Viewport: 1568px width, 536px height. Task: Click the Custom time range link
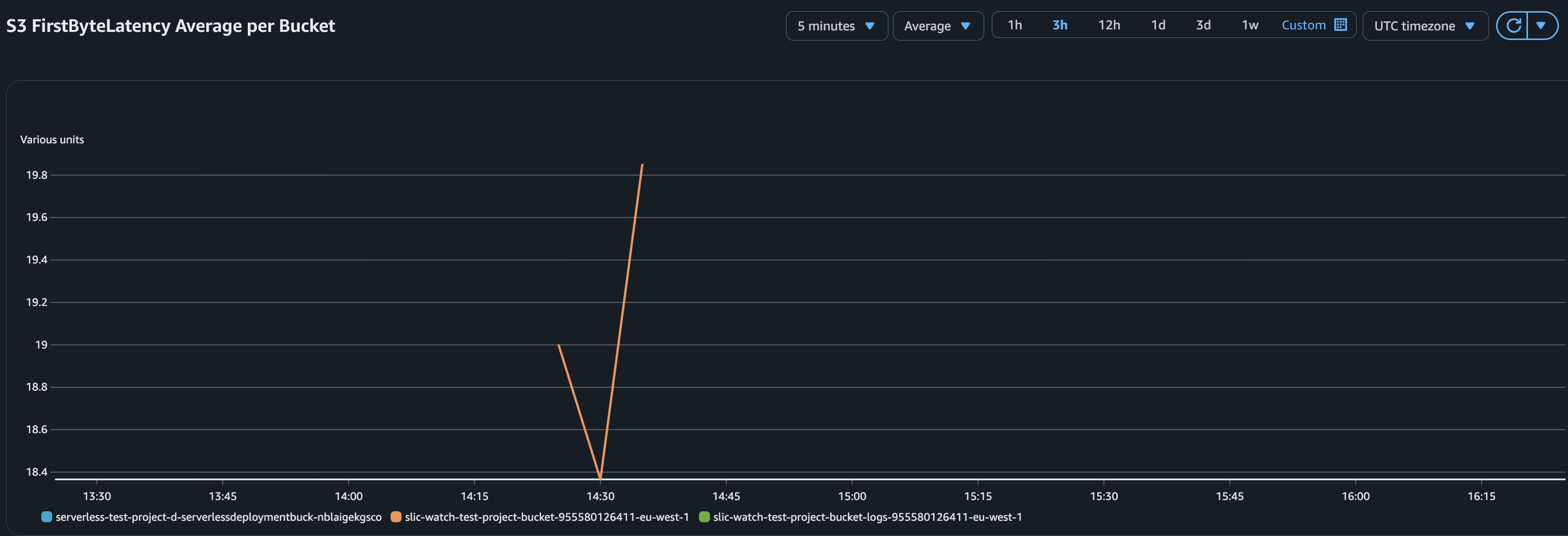1303,25
